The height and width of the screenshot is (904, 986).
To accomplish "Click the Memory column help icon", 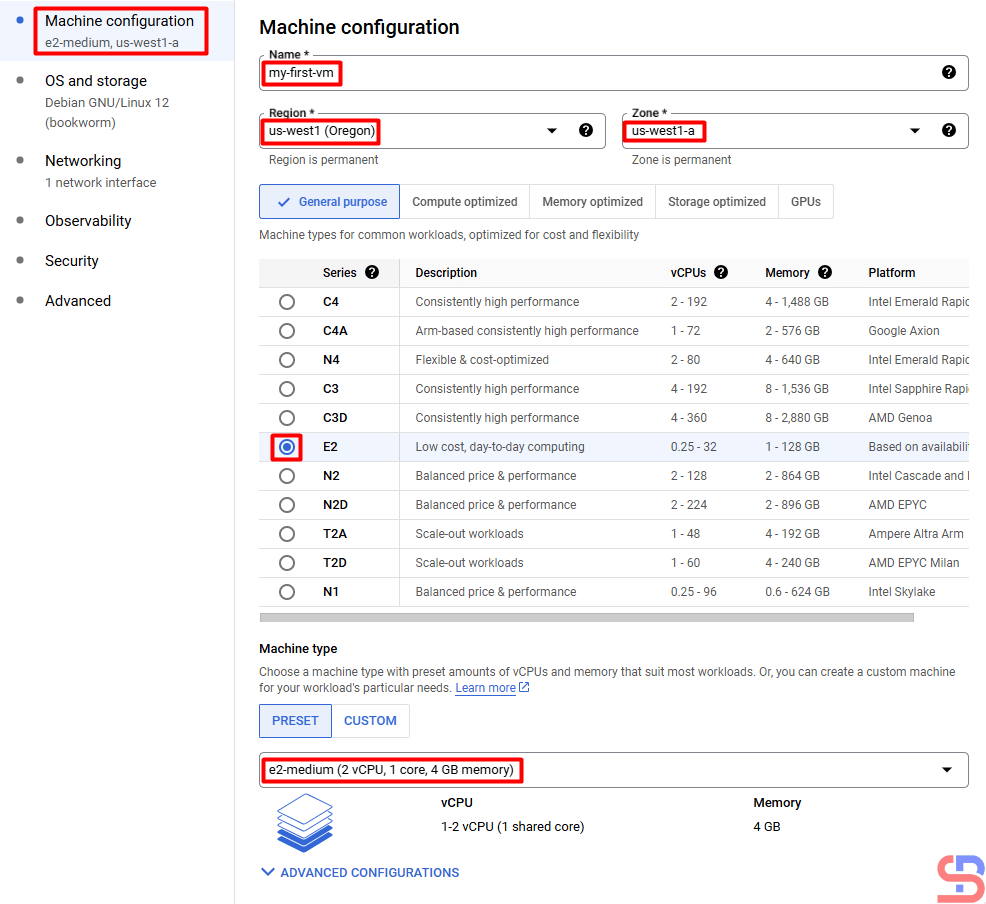I will 825,272.
